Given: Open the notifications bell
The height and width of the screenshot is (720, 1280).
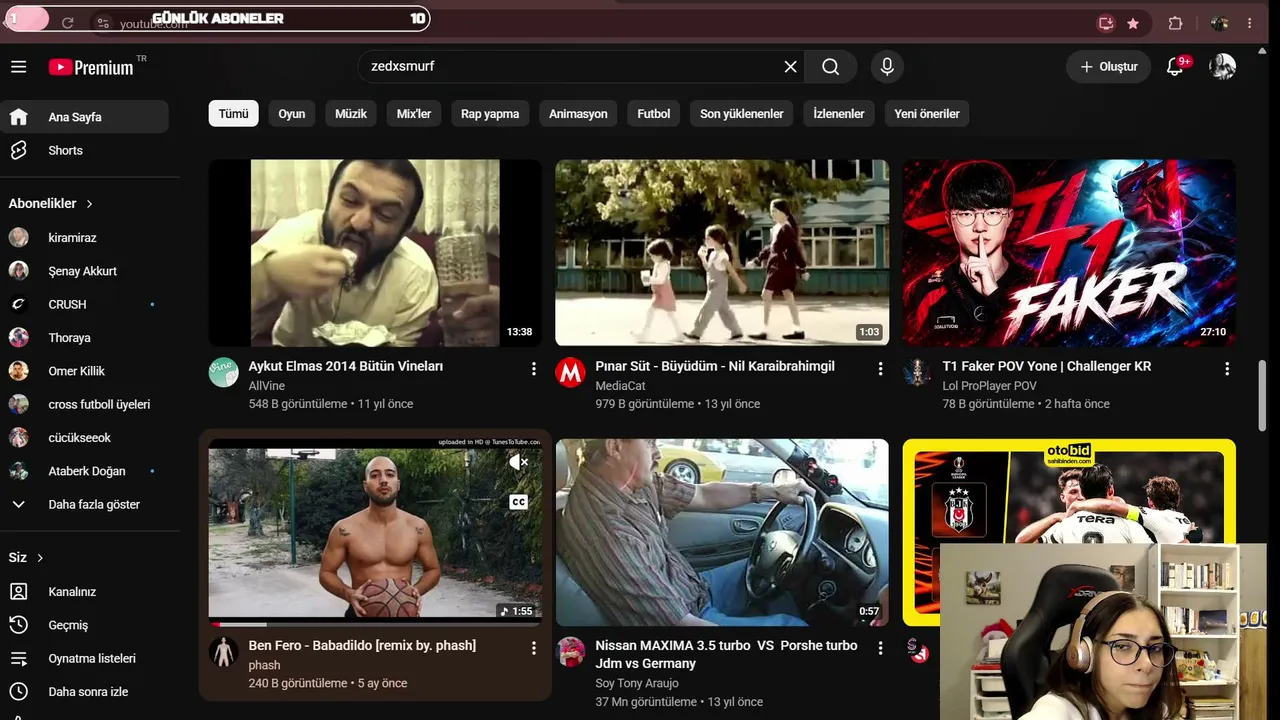Looking at the screenshot, I should tap(1176, 67).
